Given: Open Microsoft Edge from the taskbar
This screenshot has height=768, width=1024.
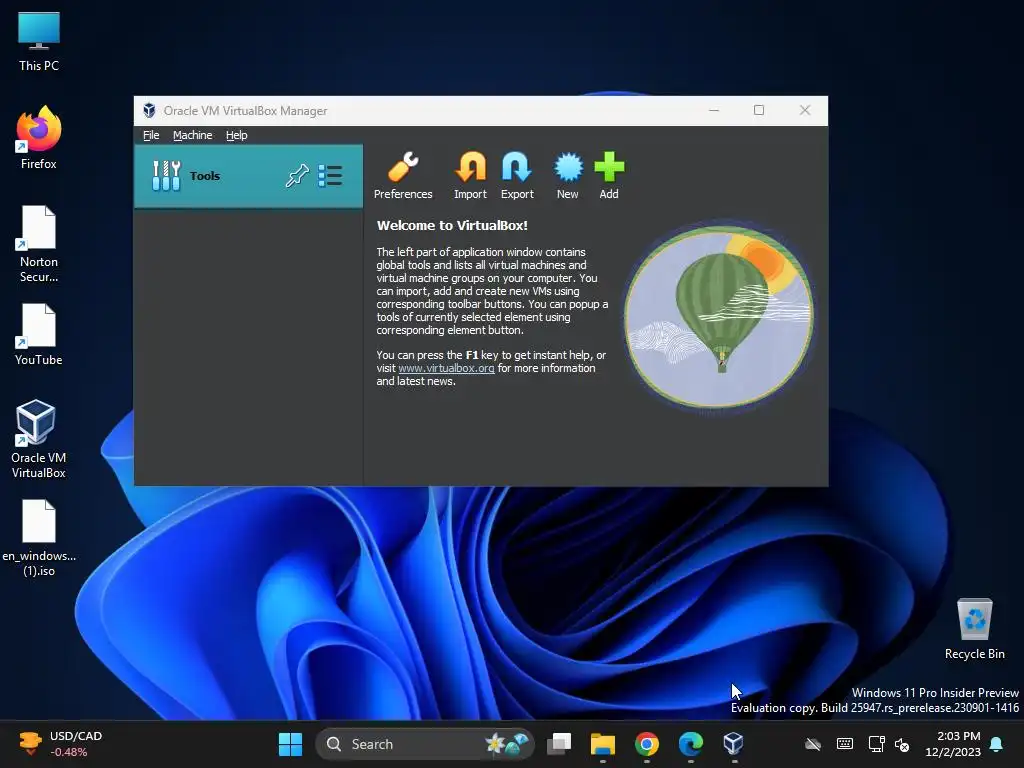Looking at the screenshot, I should (690, 744).
